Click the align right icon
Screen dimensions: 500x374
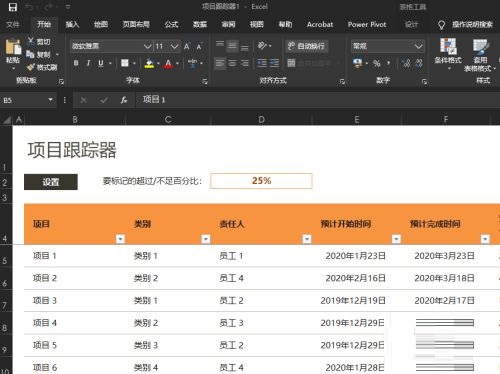click(x=245, y=63)
